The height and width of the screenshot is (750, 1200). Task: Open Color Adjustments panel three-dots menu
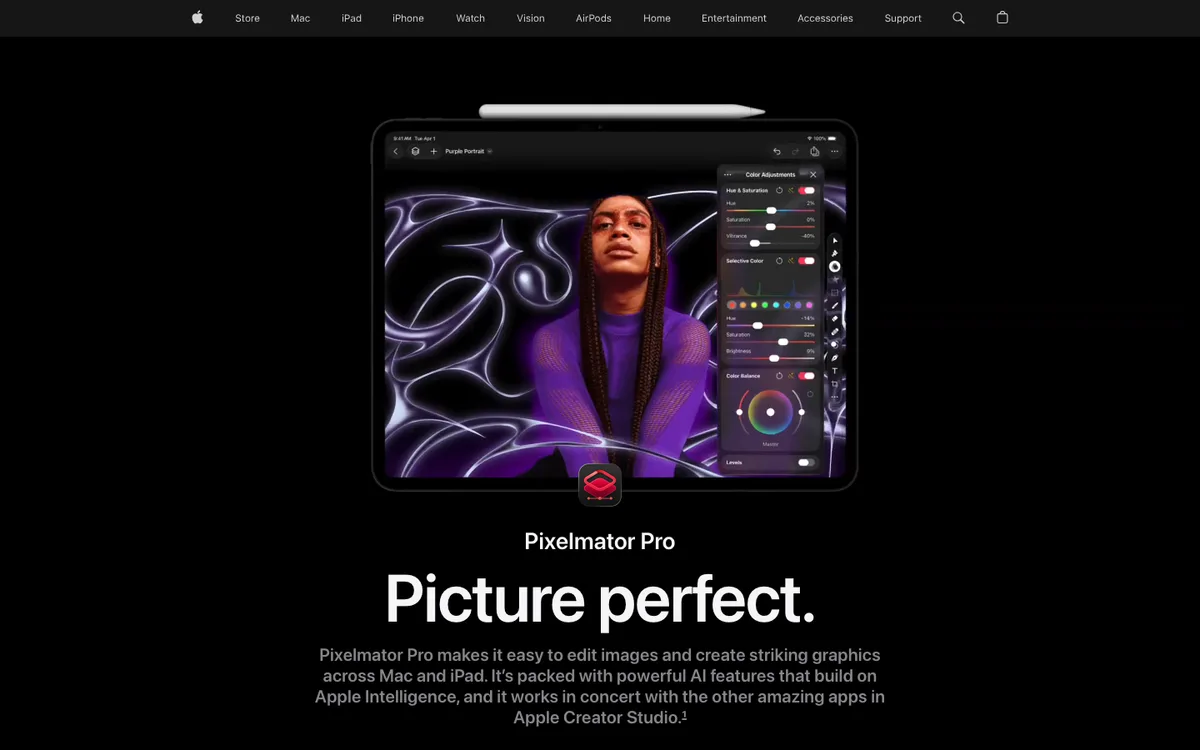(x=727, y=175)
